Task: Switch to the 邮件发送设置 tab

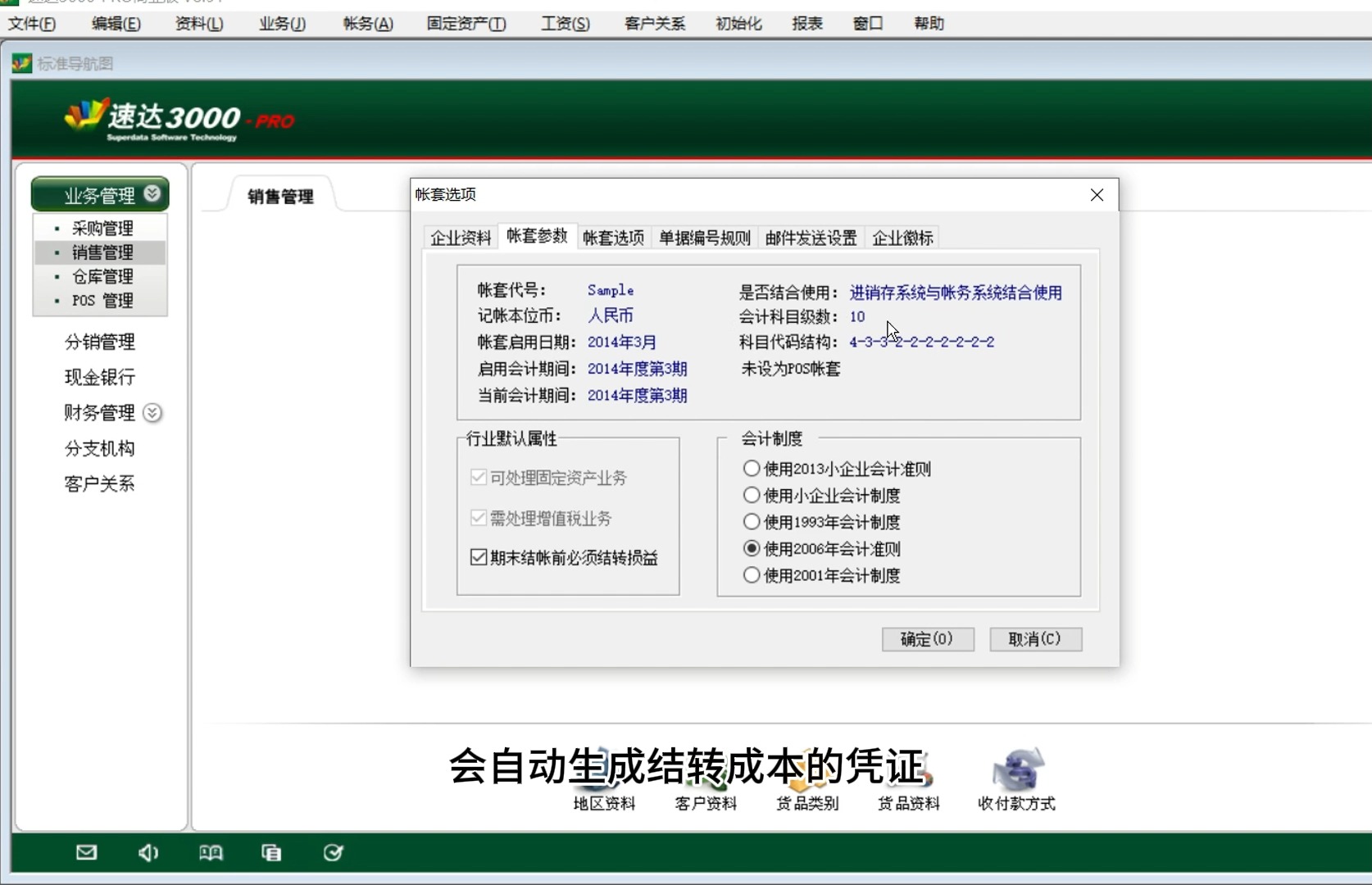Action: [811, 238]
